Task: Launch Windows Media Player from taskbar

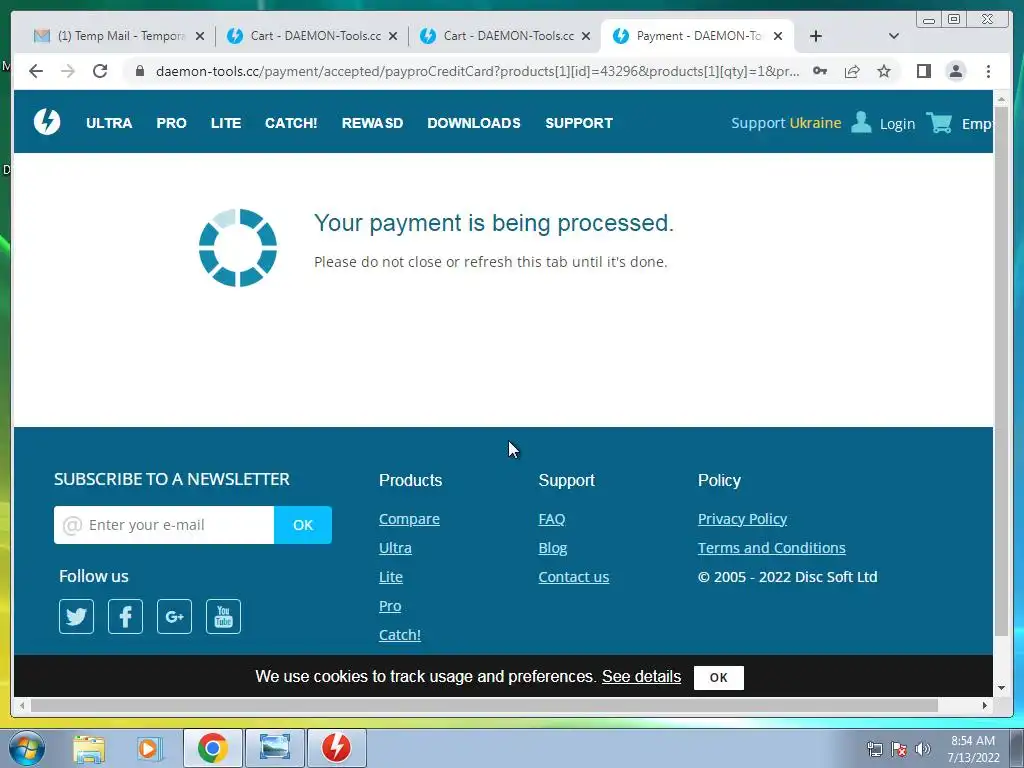Action: [148, 748]
